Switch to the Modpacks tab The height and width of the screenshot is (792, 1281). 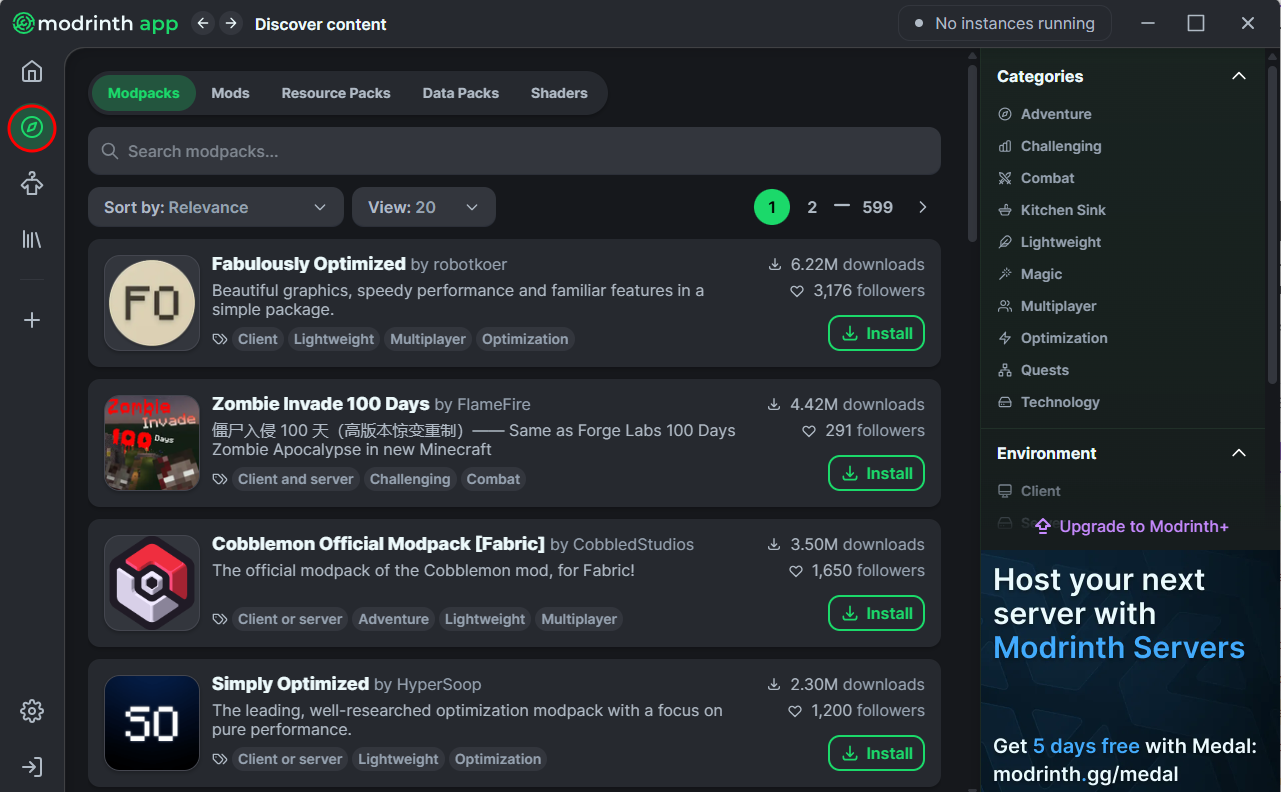pos(144,93)
